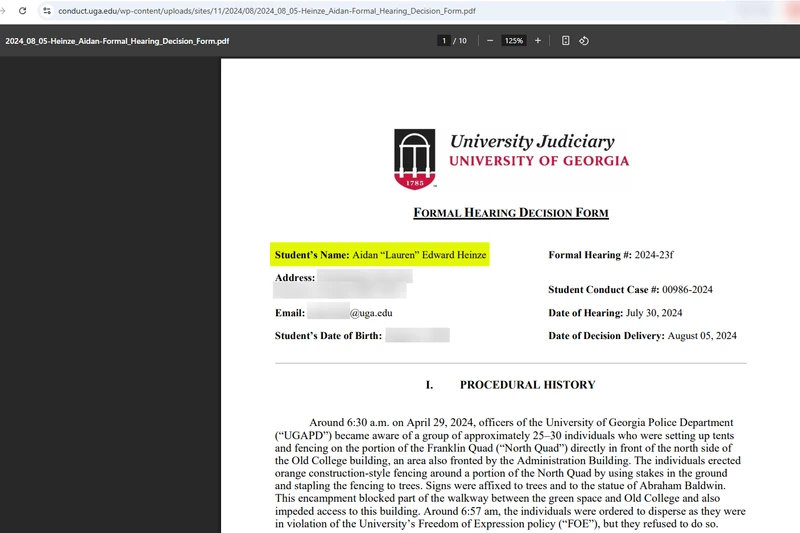Select the total page count '/ 10'
Image resolution: width=800 pixels, height=533 pixels.
tap(460, 41)
